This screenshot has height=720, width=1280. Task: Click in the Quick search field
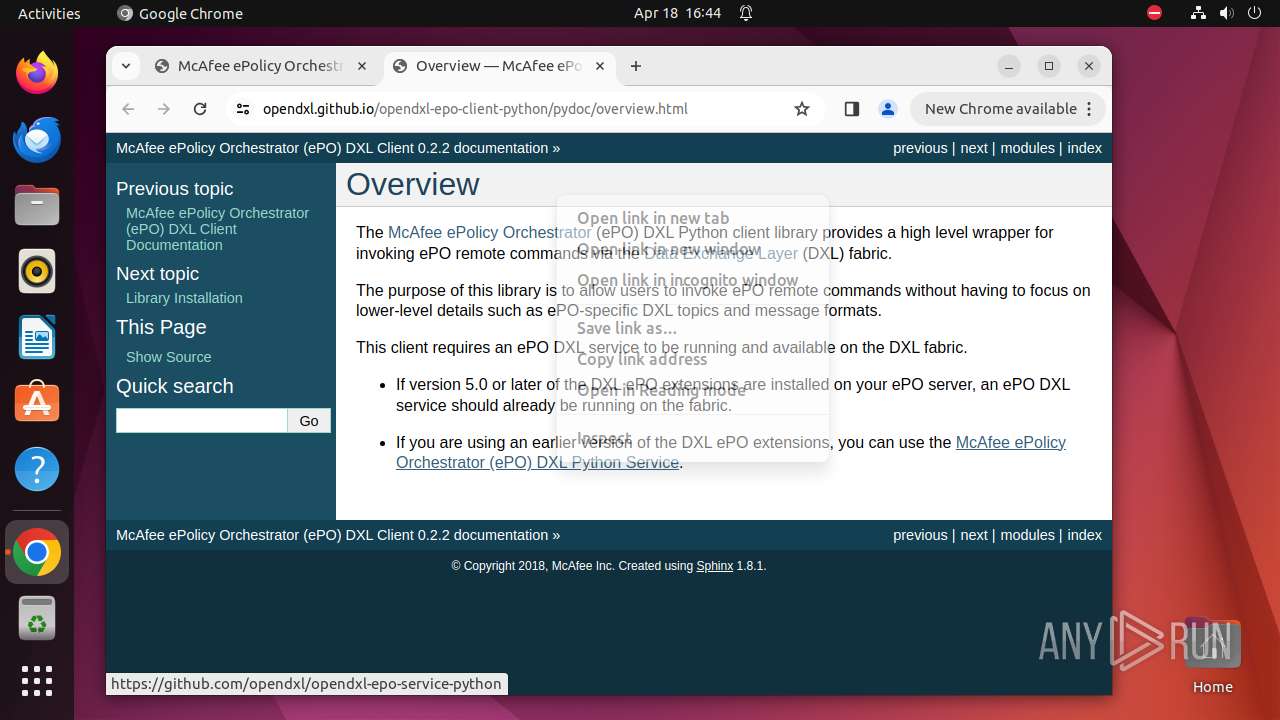point(202,421)
